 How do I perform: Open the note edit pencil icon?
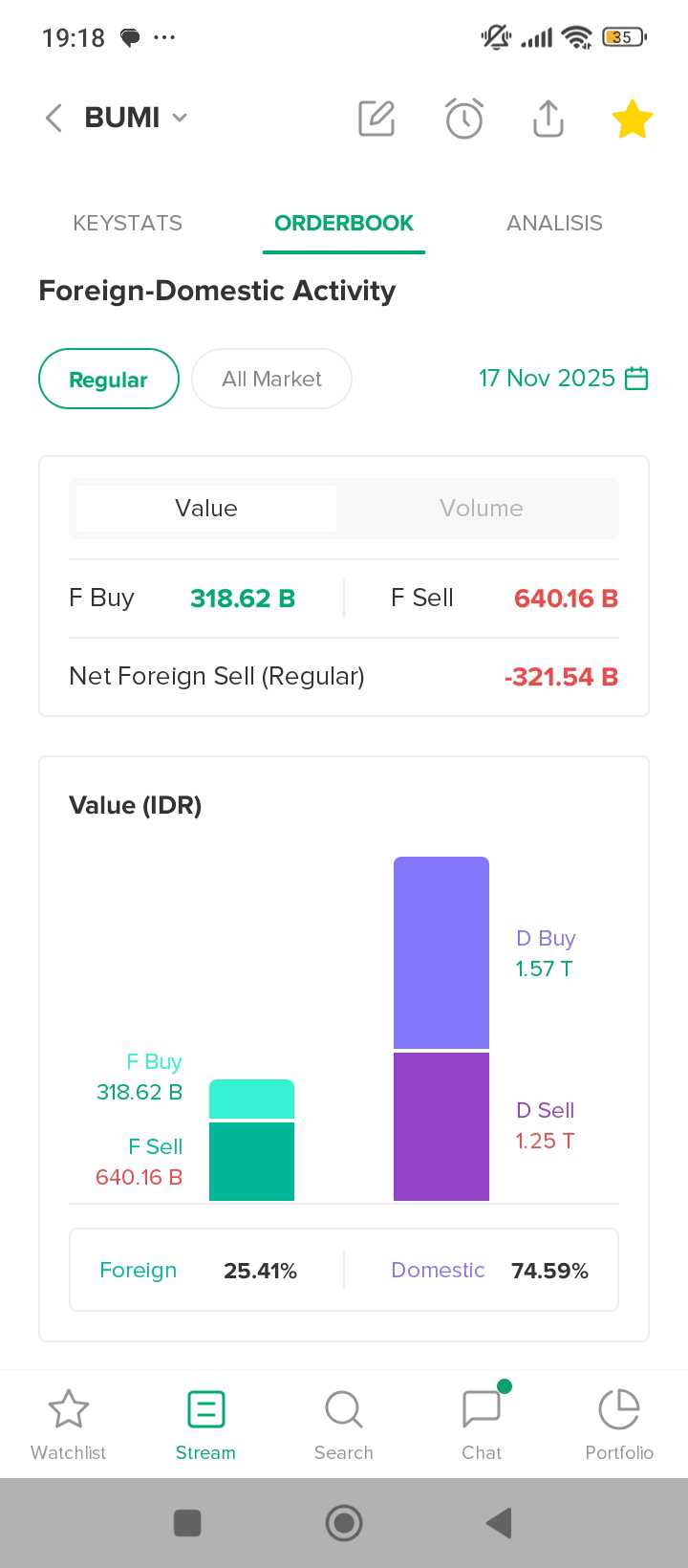click(x=376, y=118)
